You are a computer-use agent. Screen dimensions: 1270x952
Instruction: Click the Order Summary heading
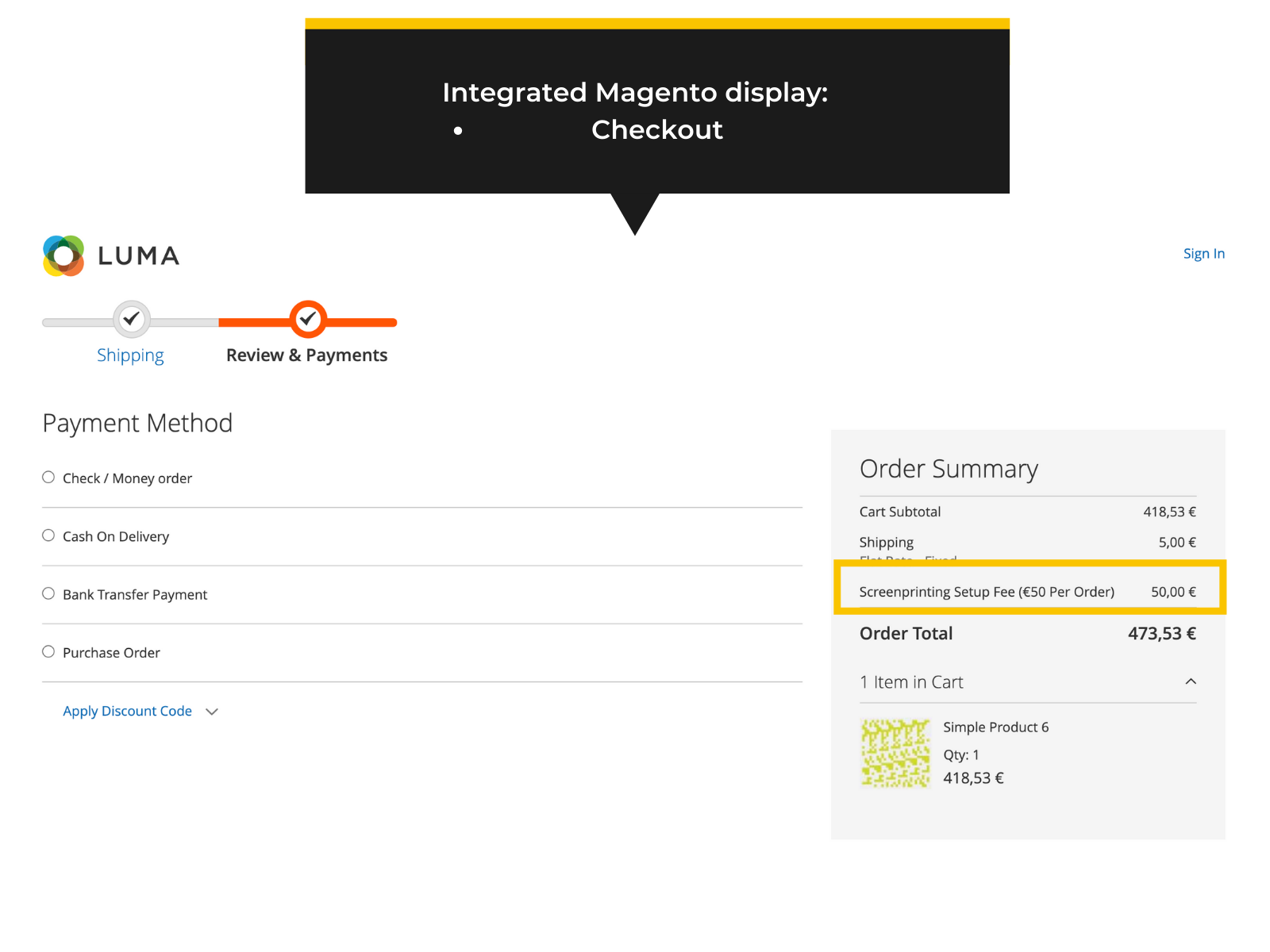coord(949,468)
